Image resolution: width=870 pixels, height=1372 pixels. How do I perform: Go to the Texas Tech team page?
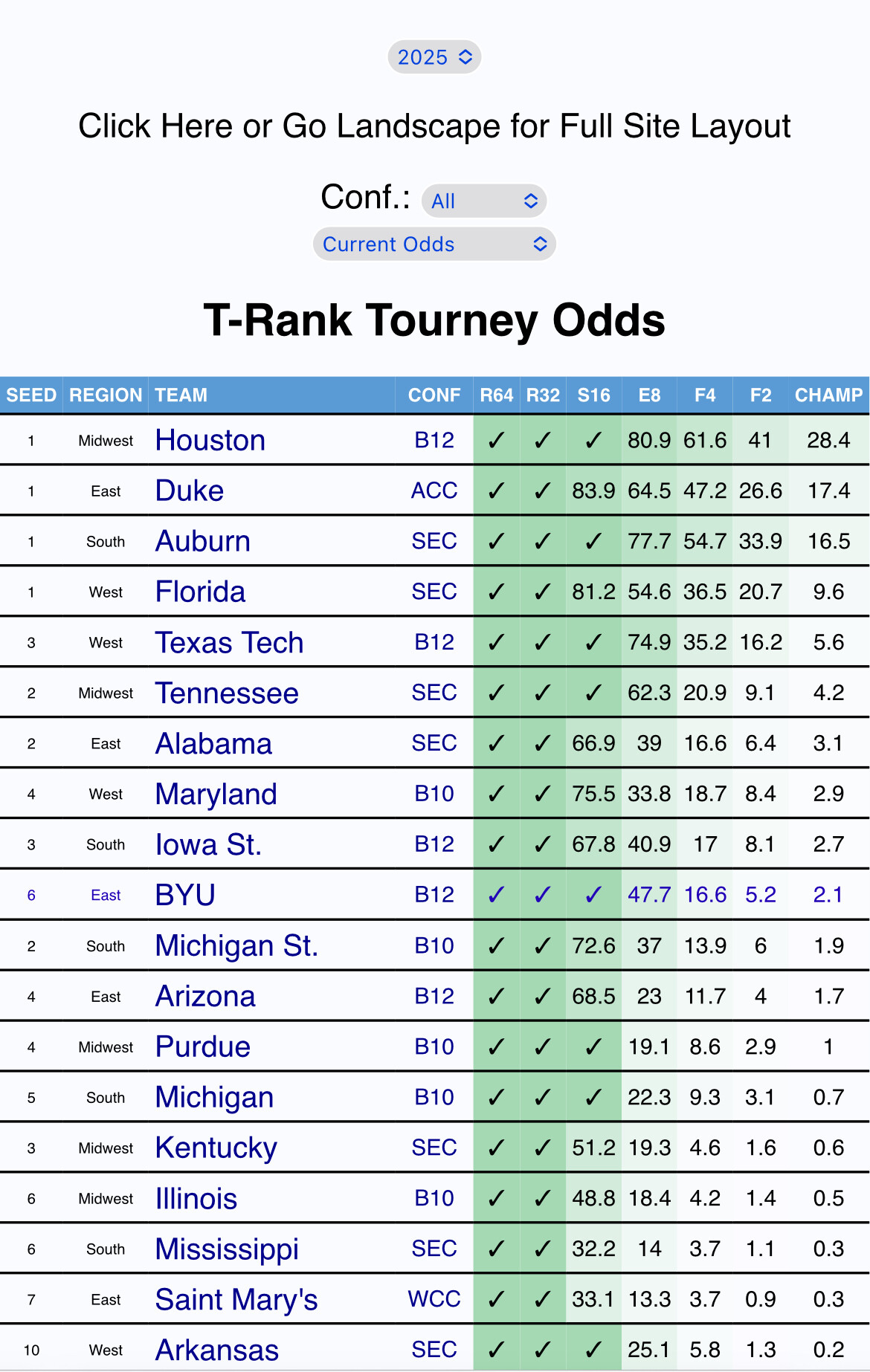tap(229, 643)
